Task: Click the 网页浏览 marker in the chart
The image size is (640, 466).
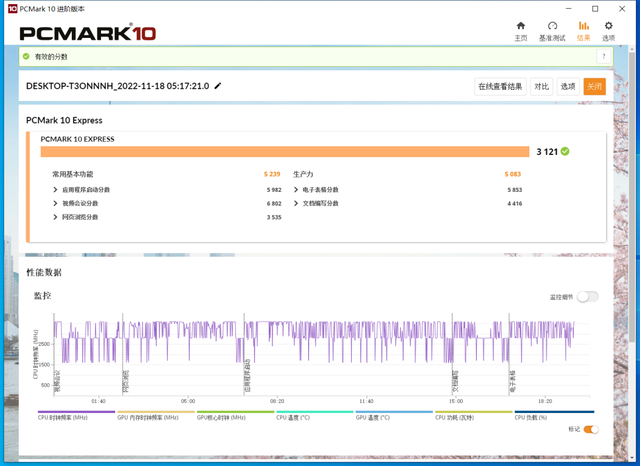Action: [126, 382]
